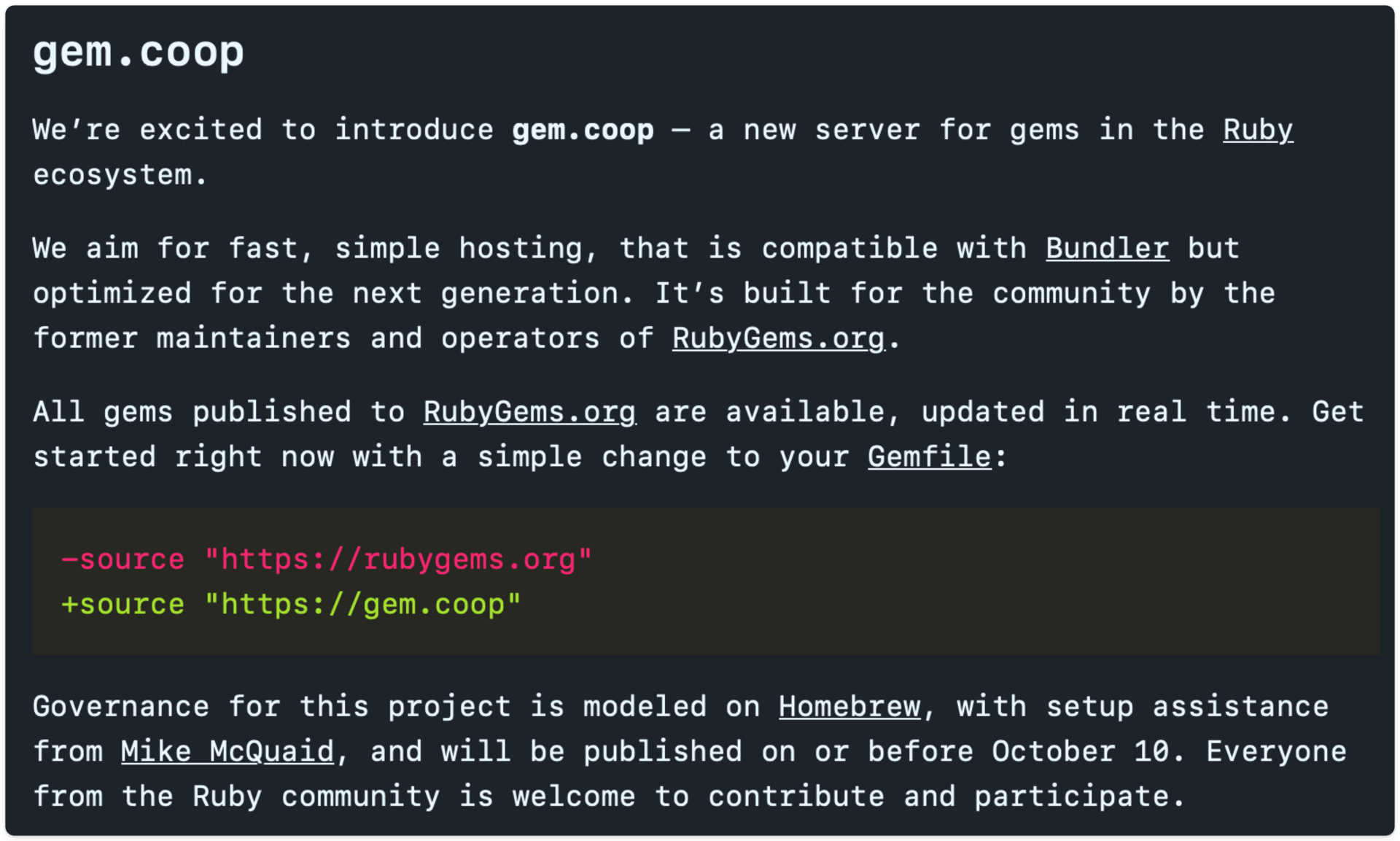Click the word 'ecosystem.' in first paragraph
The height and width of the screenshot is (841, 1400).
(x=120, y=176)
